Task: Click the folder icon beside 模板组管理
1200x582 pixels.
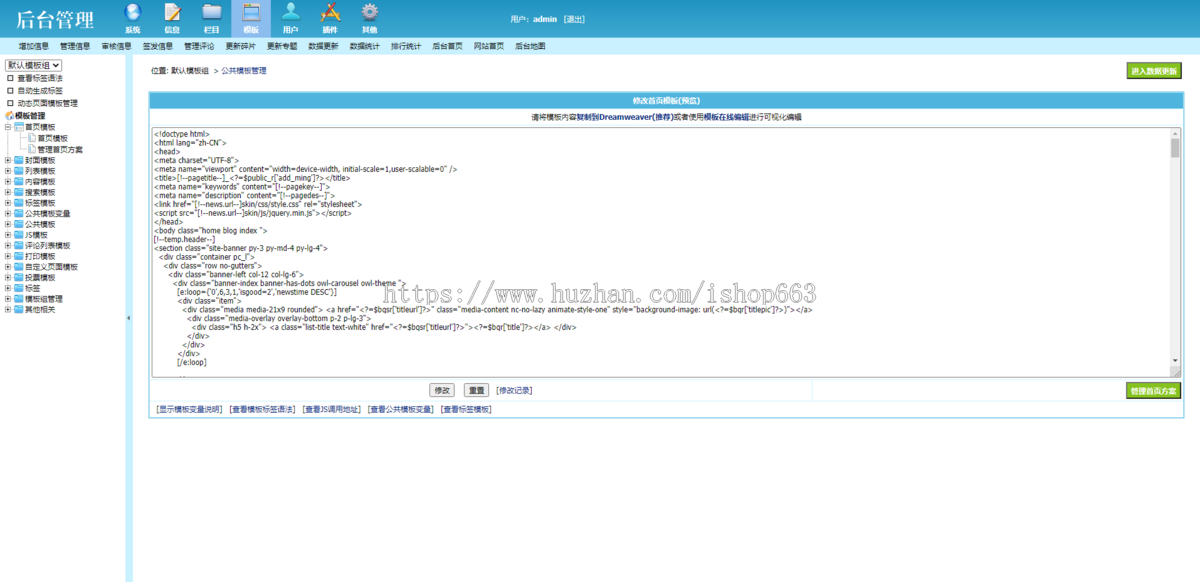Action: (19, 299)
